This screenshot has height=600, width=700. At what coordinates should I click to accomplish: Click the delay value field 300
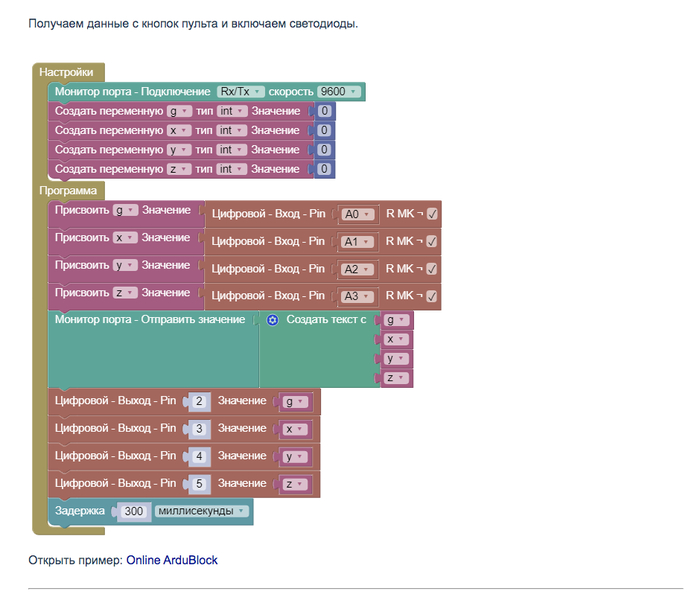(x=135, y=511)
